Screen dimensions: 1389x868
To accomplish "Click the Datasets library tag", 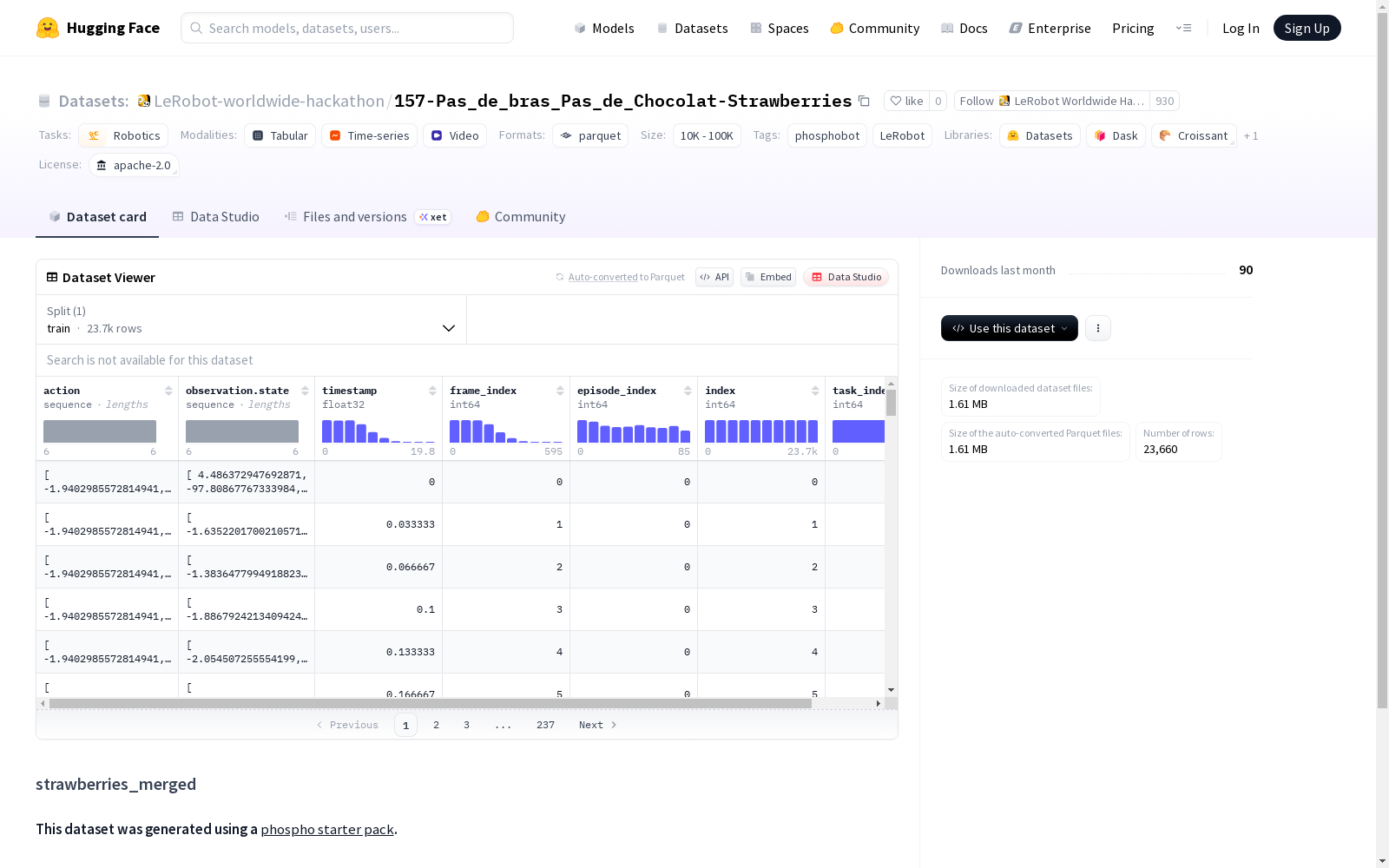I will (x=1040, y=135).
